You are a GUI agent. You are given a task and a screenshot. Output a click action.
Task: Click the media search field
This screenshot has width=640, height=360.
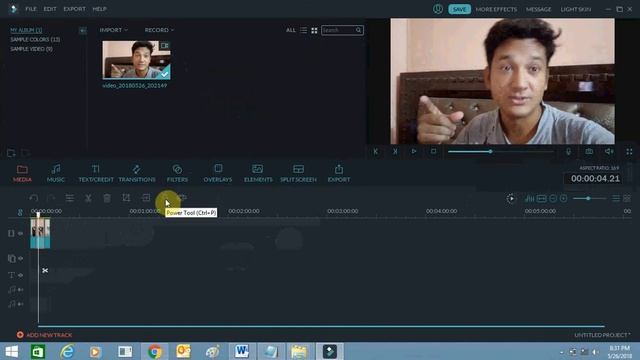[x=342, y=30]
